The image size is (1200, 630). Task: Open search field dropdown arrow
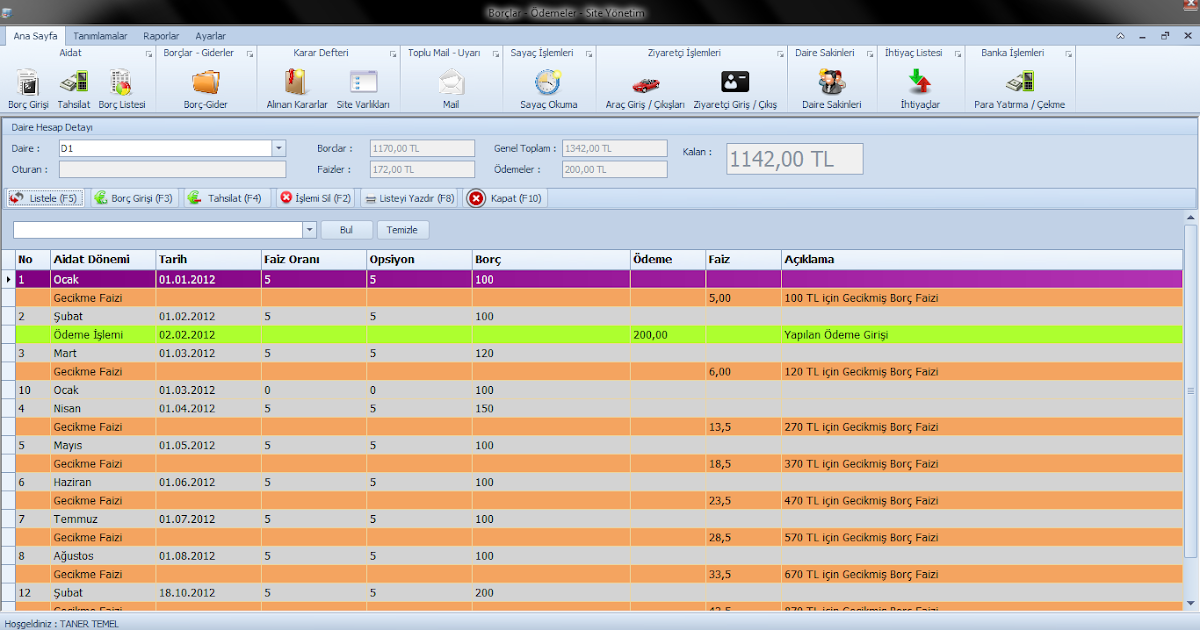[309, 230]
